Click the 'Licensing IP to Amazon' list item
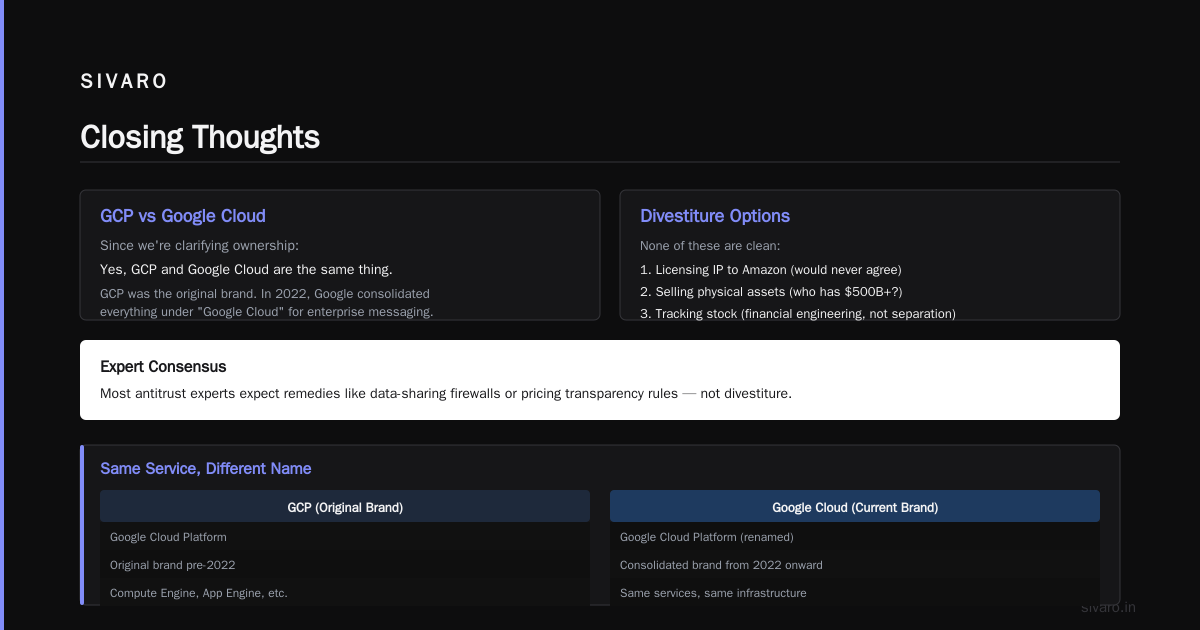The width and height of the screenshot is (1200, 630). 771,270
